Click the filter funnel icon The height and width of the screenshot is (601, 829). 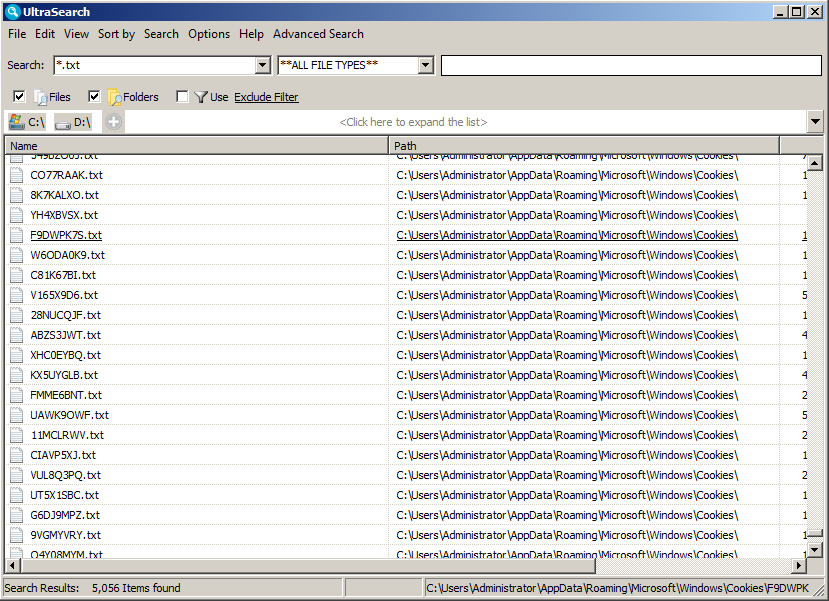(x=200, y=97)
